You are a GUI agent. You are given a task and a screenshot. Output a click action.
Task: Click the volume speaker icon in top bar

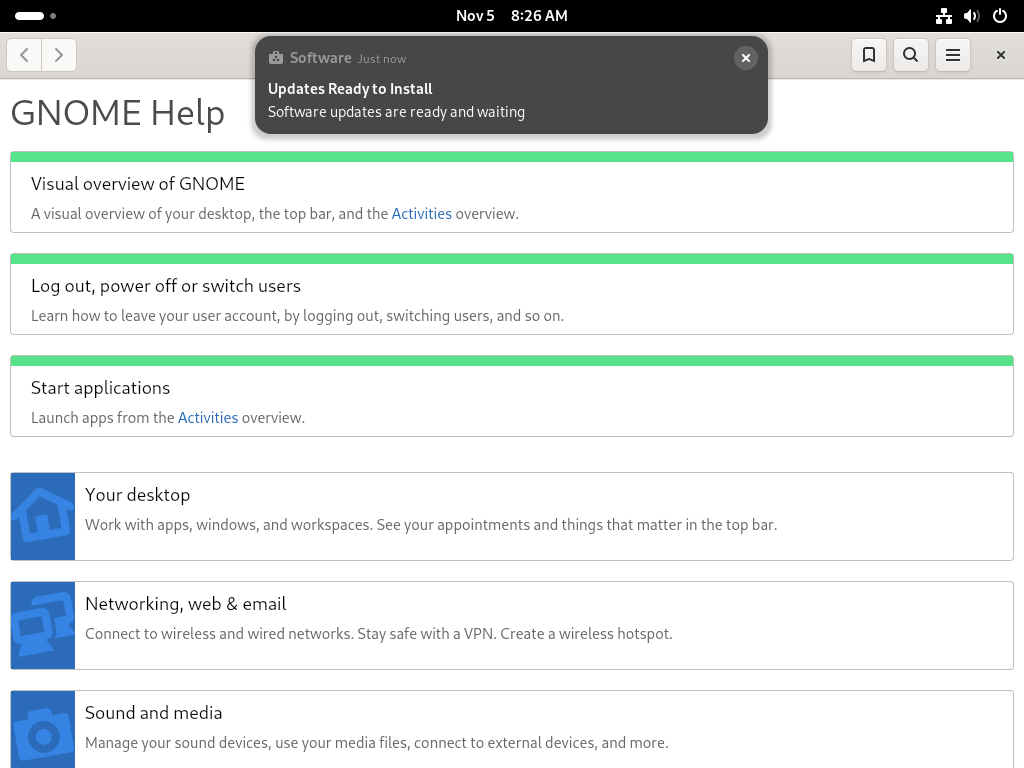[972, 16]
